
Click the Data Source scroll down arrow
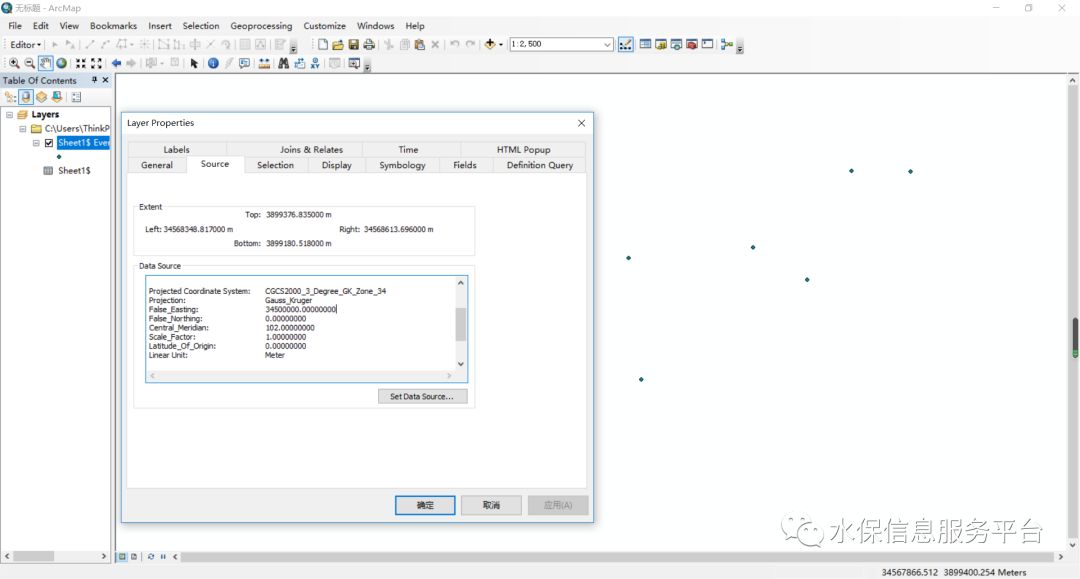coord(461,364)
